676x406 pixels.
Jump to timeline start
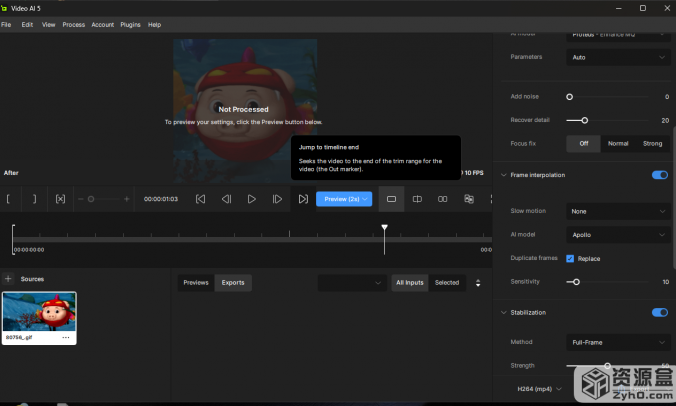coord(200,199)
